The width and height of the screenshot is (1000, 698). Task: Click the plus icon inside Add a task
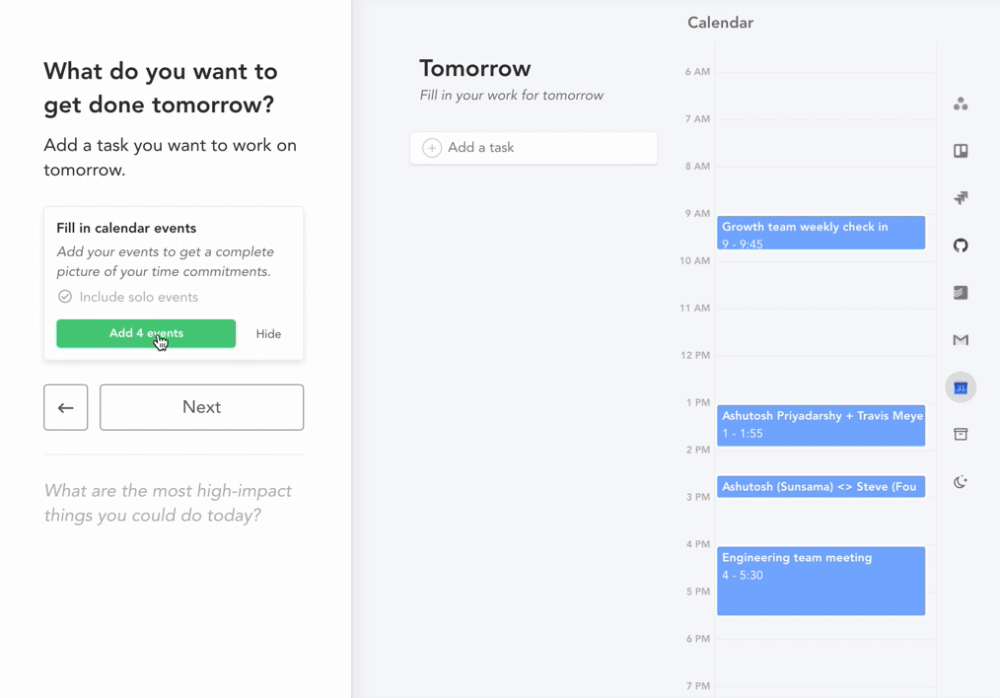click(431, 147)
